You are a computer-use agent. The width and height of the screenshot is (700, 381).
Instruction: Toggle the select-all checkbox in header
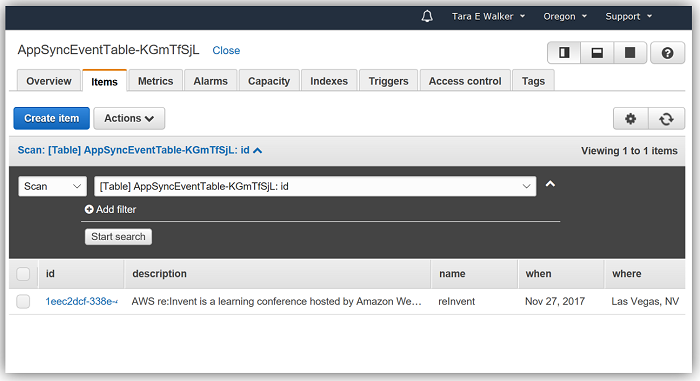[x=23, y=274]
